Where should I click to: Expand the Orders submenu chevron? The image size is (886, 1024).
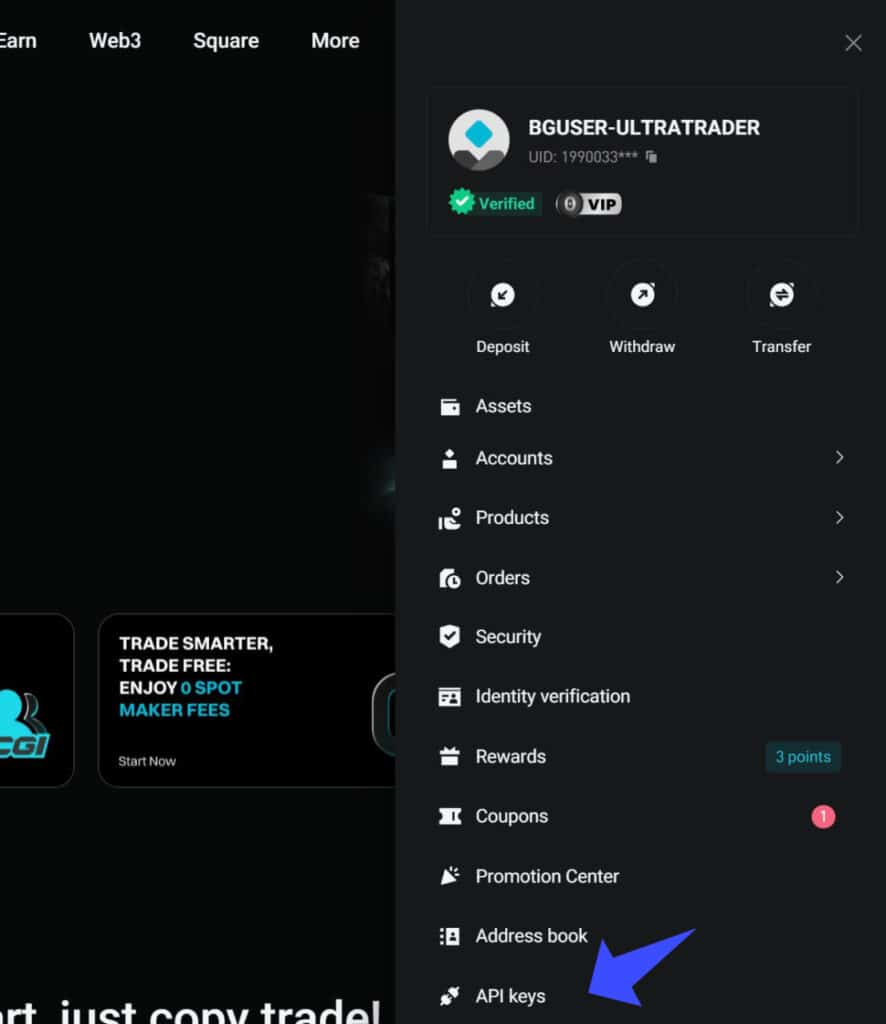839,577
